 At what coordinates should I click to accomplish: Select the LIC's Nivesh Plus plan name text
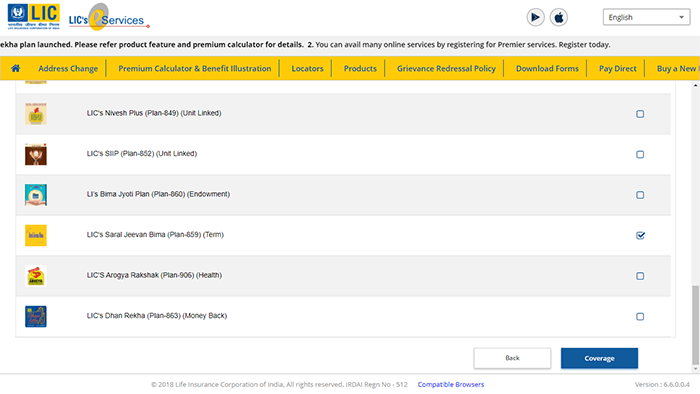[154, 113]
